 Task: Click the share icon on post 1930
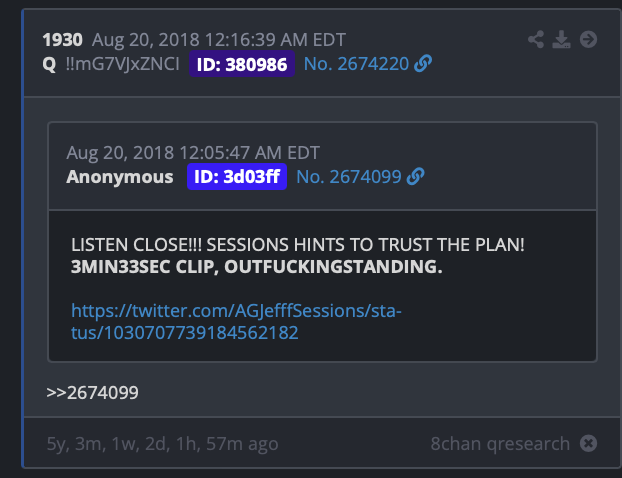click(536, 40)
